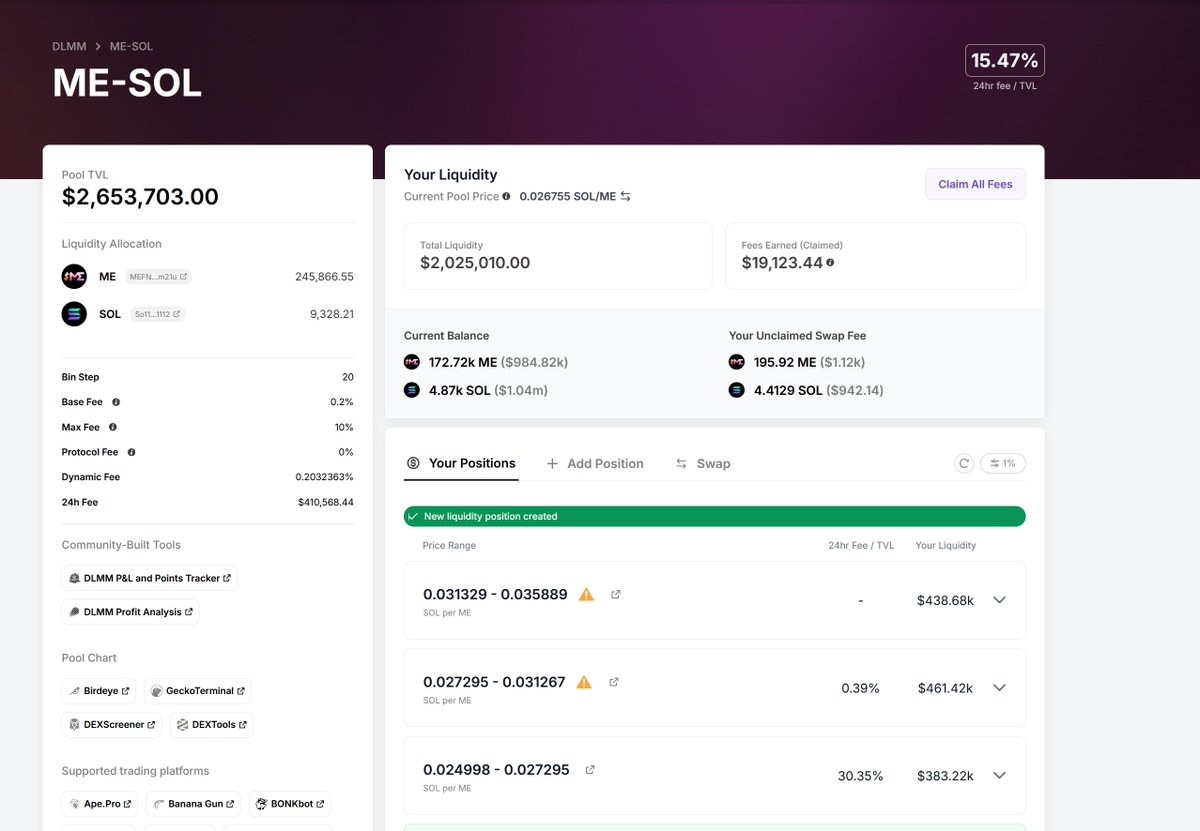The image size is (1200, 831).
Task: Toggle the pool price swap-direction icon
Action: [x=626, y=196]
